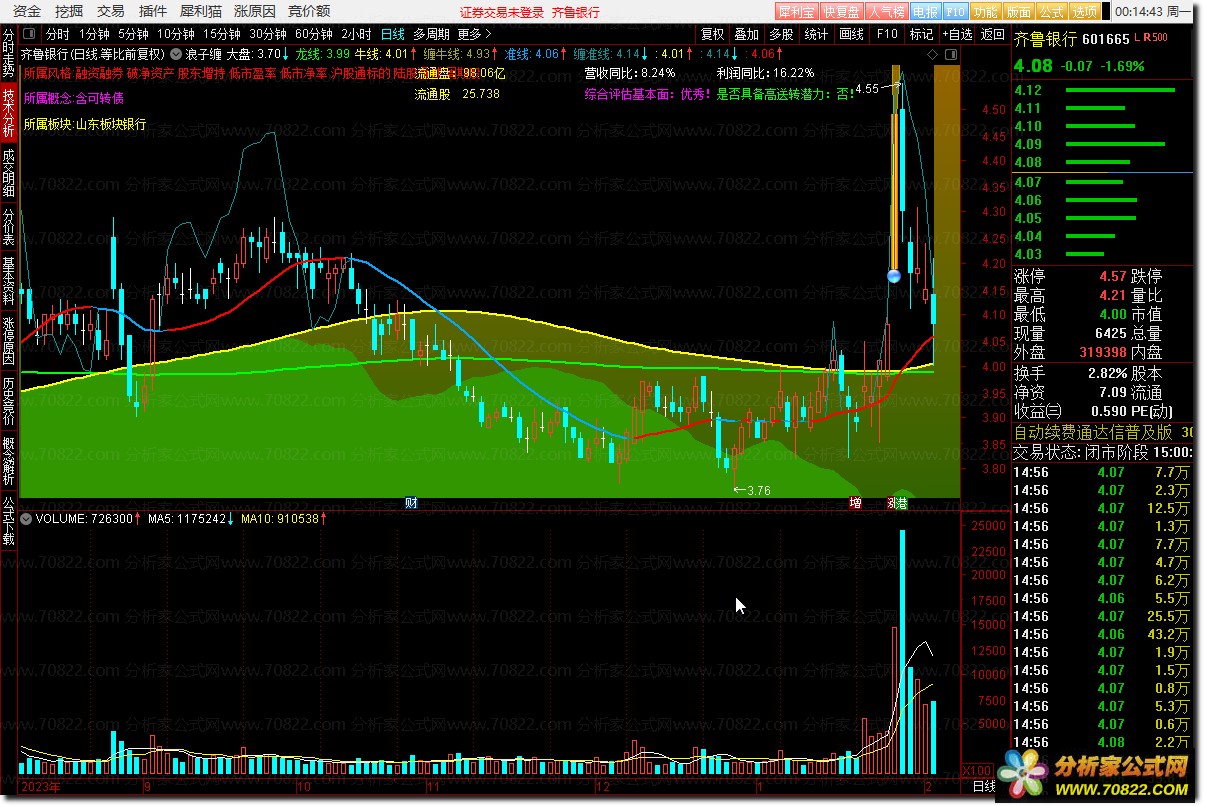Open the 交易 menu

click(111, 11)
